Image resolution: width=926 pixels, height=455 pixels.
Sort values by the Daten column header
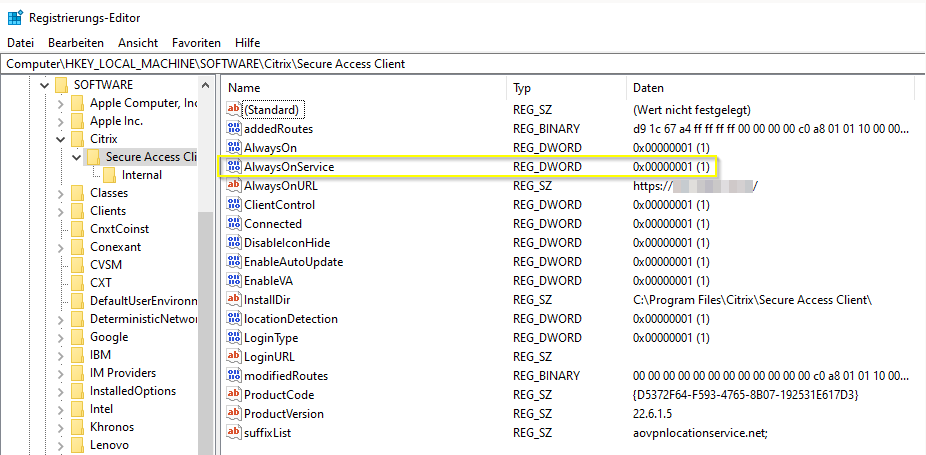772,88
